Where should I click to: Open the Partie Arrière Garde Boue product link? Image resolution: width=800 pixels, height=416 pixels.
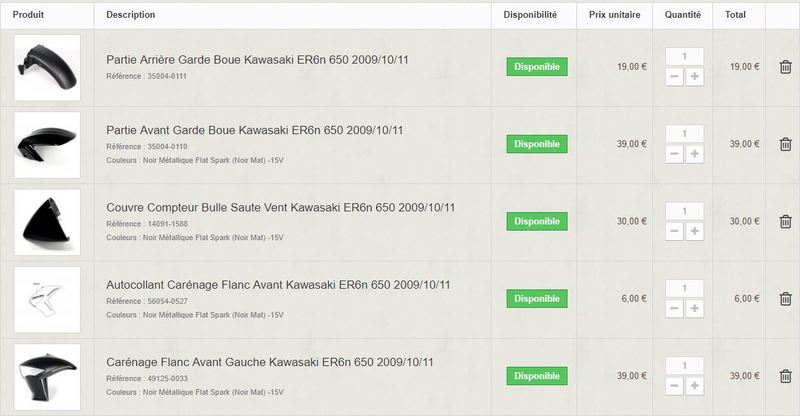pos(257,60)
